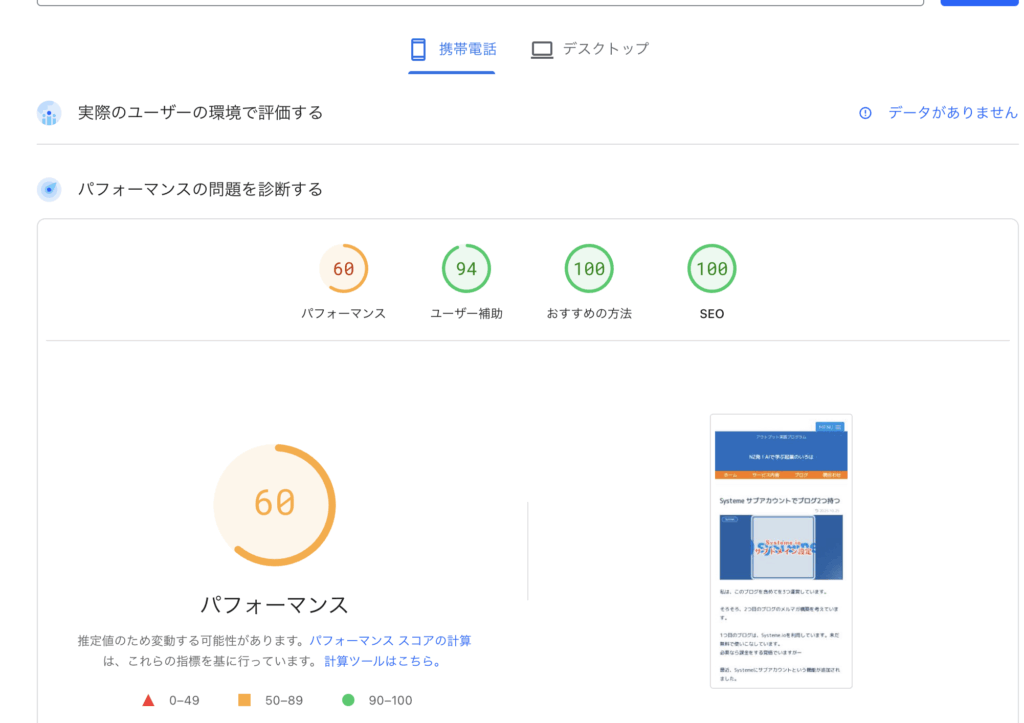
Task: Click the real-user data icon beside 実際のユーザーの環境で評価する
Action: (x=49, y=113)
